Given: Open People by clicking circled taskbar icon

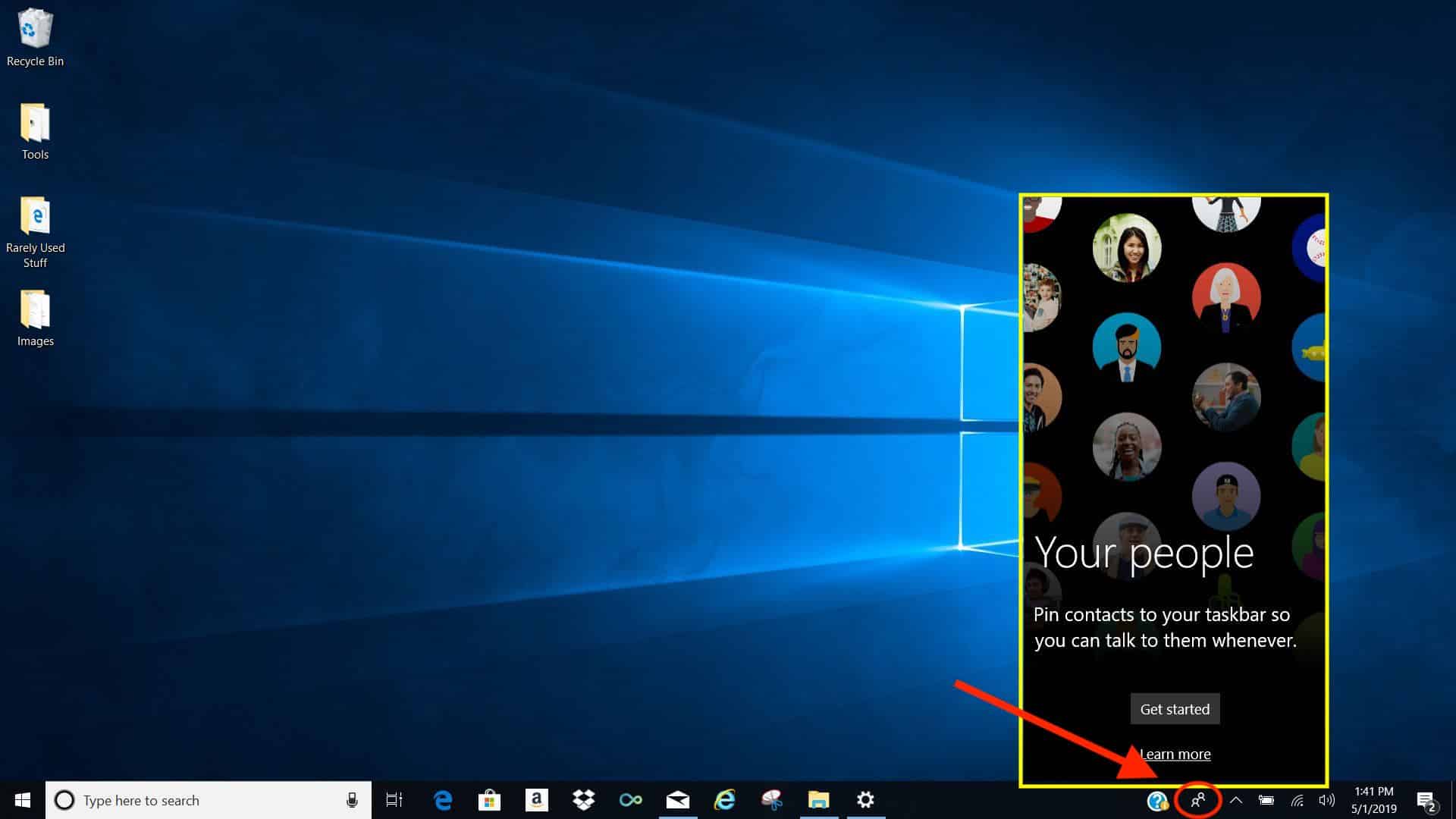Looking at the screenshot, I should pyautogui.click(x=1198, y=800).
